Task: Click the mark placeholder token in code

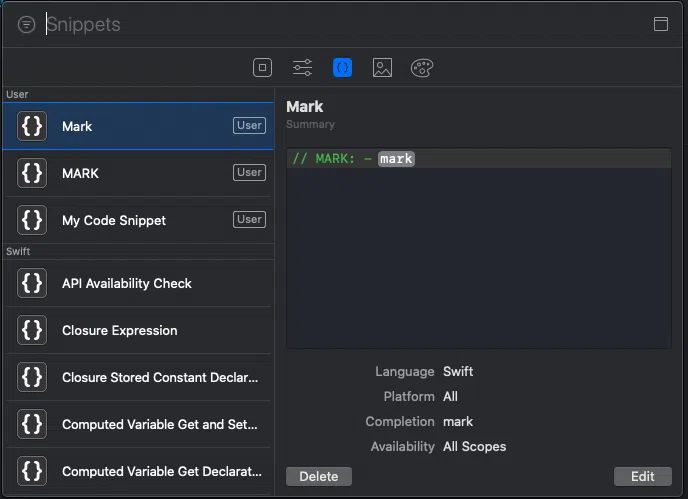Action: click(x=396, y=158)
